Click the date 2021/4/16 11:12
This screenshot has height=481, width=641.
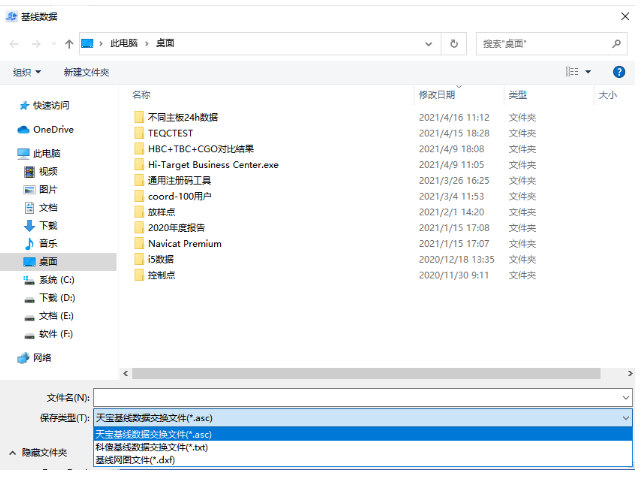click(x=454, y=118)
